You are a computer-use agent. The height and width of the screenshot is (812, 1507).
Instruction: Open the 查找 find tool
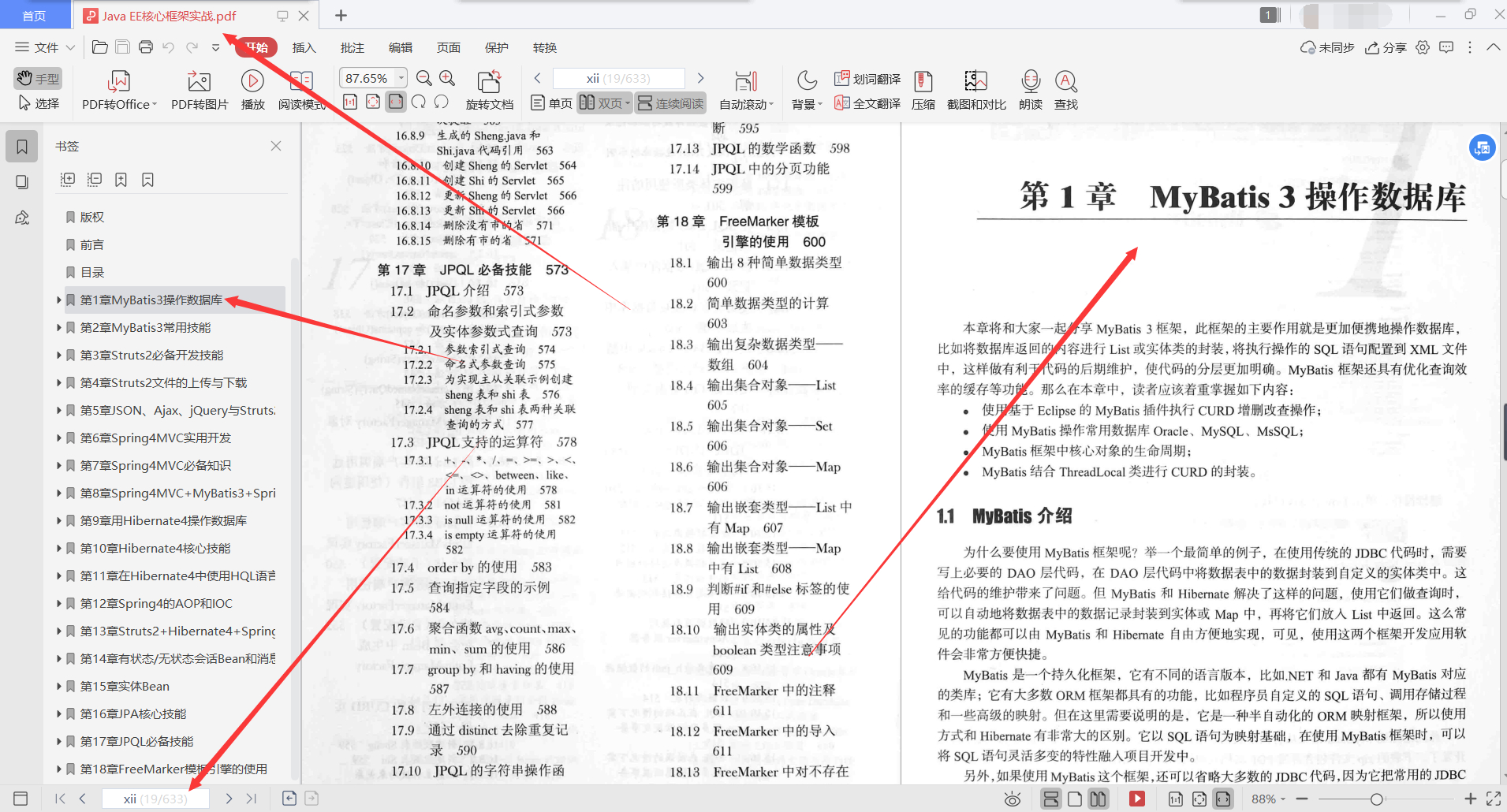[1066, 91]
